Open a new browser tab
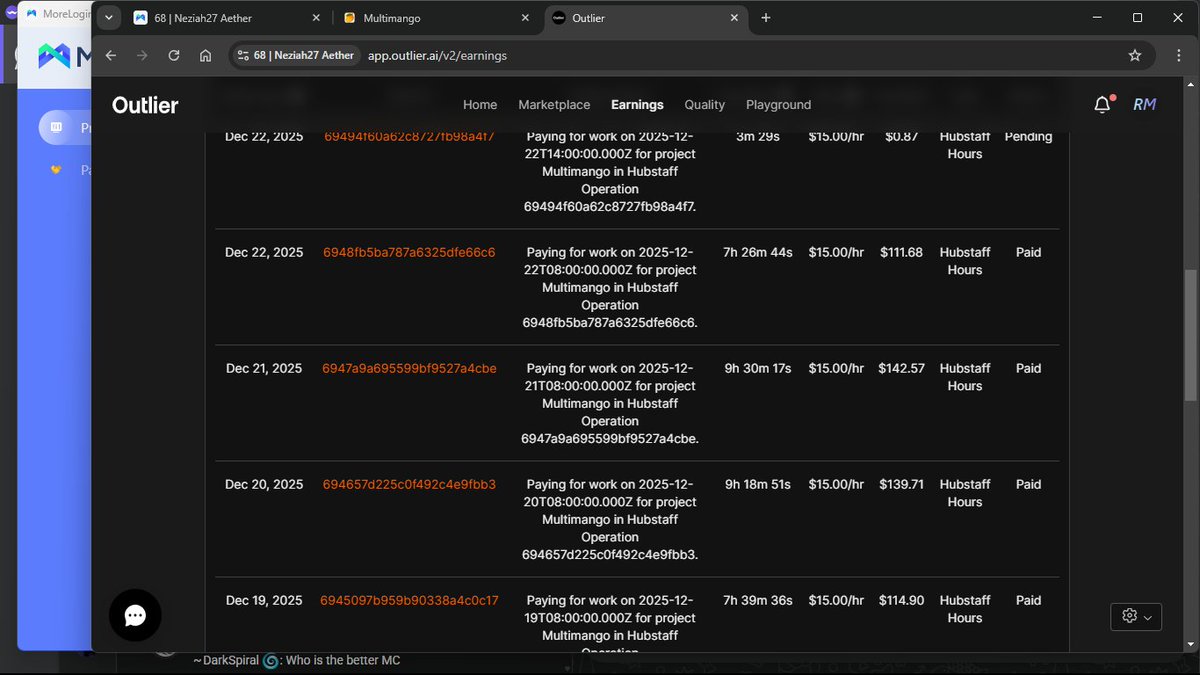 pos(766,18)
